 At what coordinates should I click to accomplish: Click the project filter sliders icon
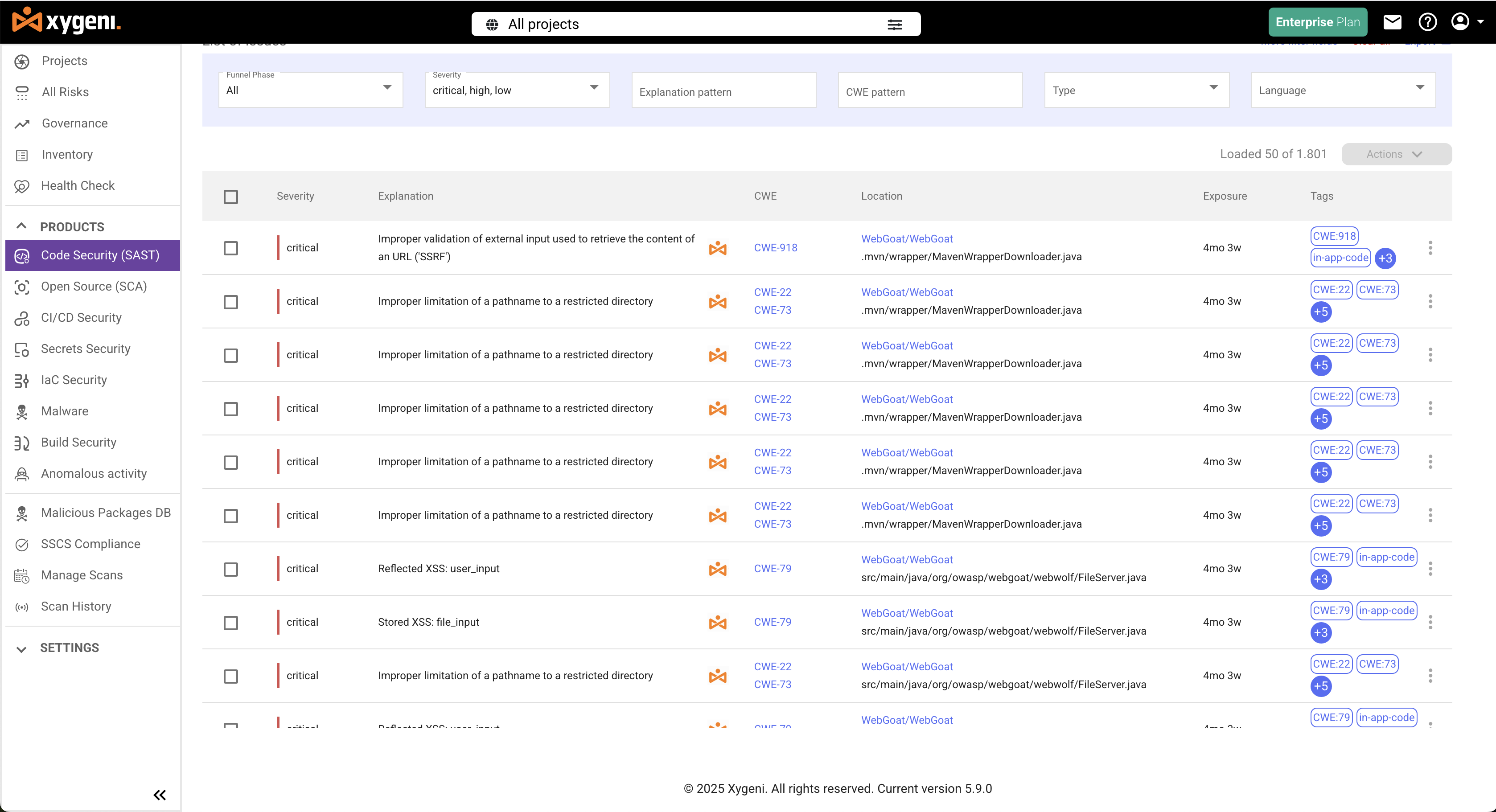click(x=894, y=25)
